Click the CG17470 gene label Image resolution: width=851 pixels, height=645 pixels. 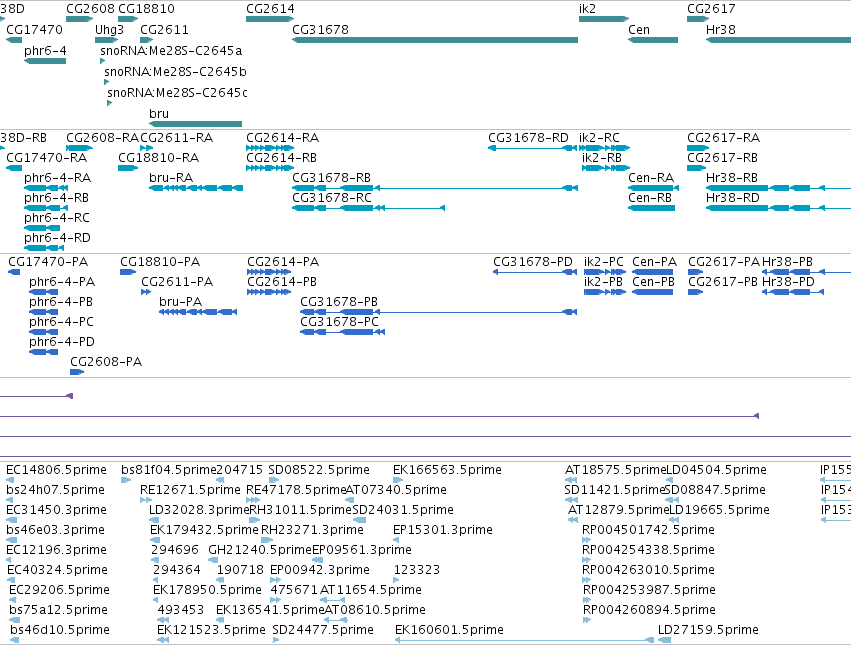(34, 29)
